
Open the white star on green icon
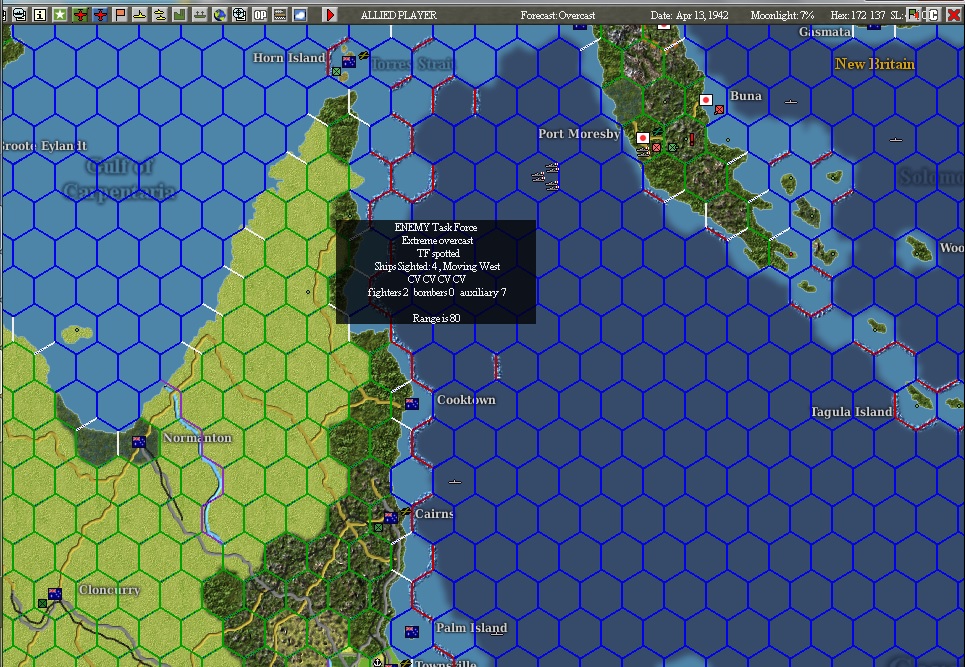(x=60, y=15)
